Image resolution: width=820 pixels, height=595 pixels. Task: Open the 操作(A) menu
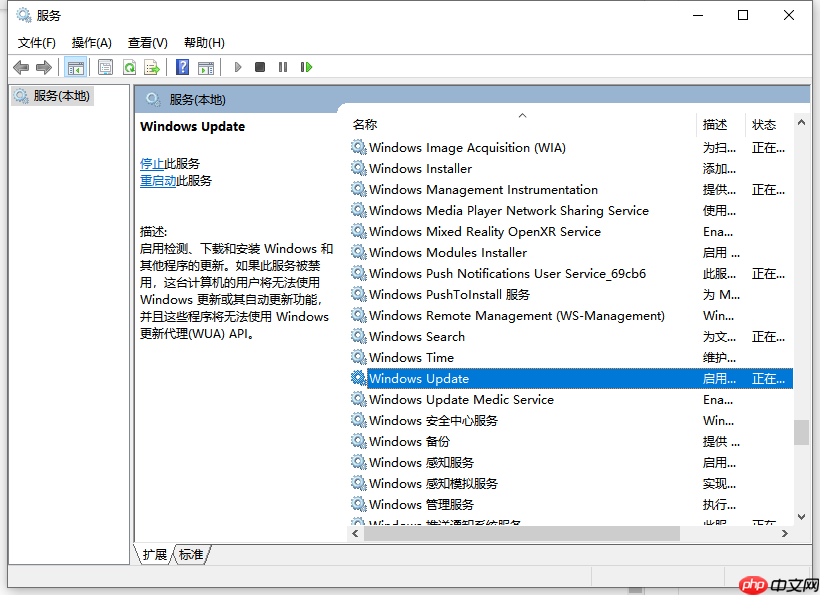[92, 42]
